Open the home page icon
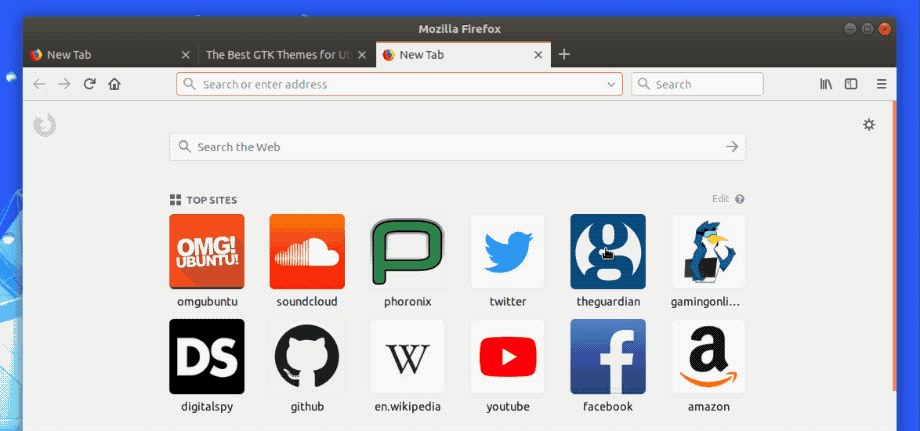Screen dimensions: 920x431 (114, 84)
